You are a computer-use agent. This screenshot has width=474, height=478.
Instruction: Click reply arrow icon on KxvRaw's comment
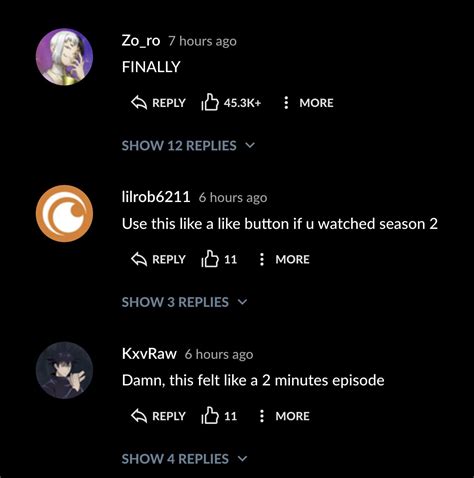[139, 416]
